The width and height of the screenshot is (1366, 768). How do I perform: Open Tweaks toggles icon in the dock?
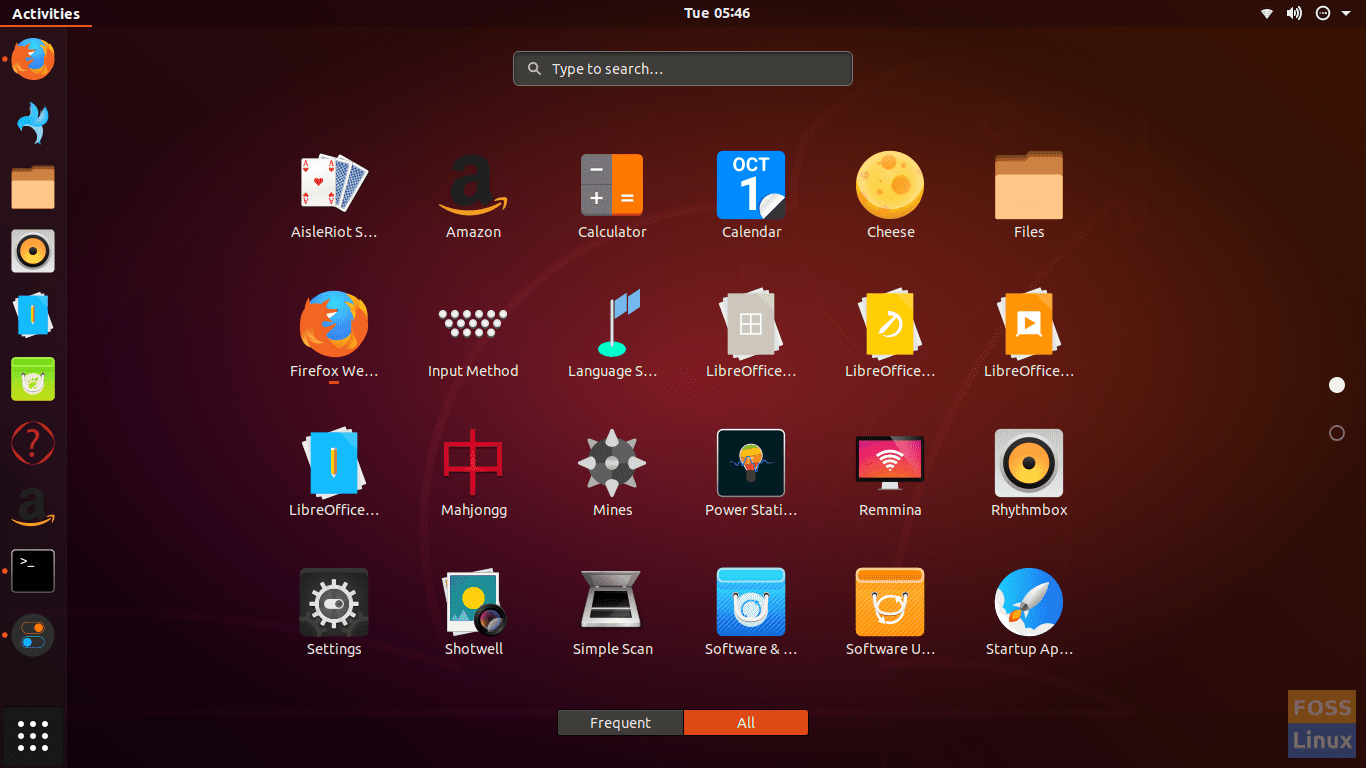coord(33,635)
